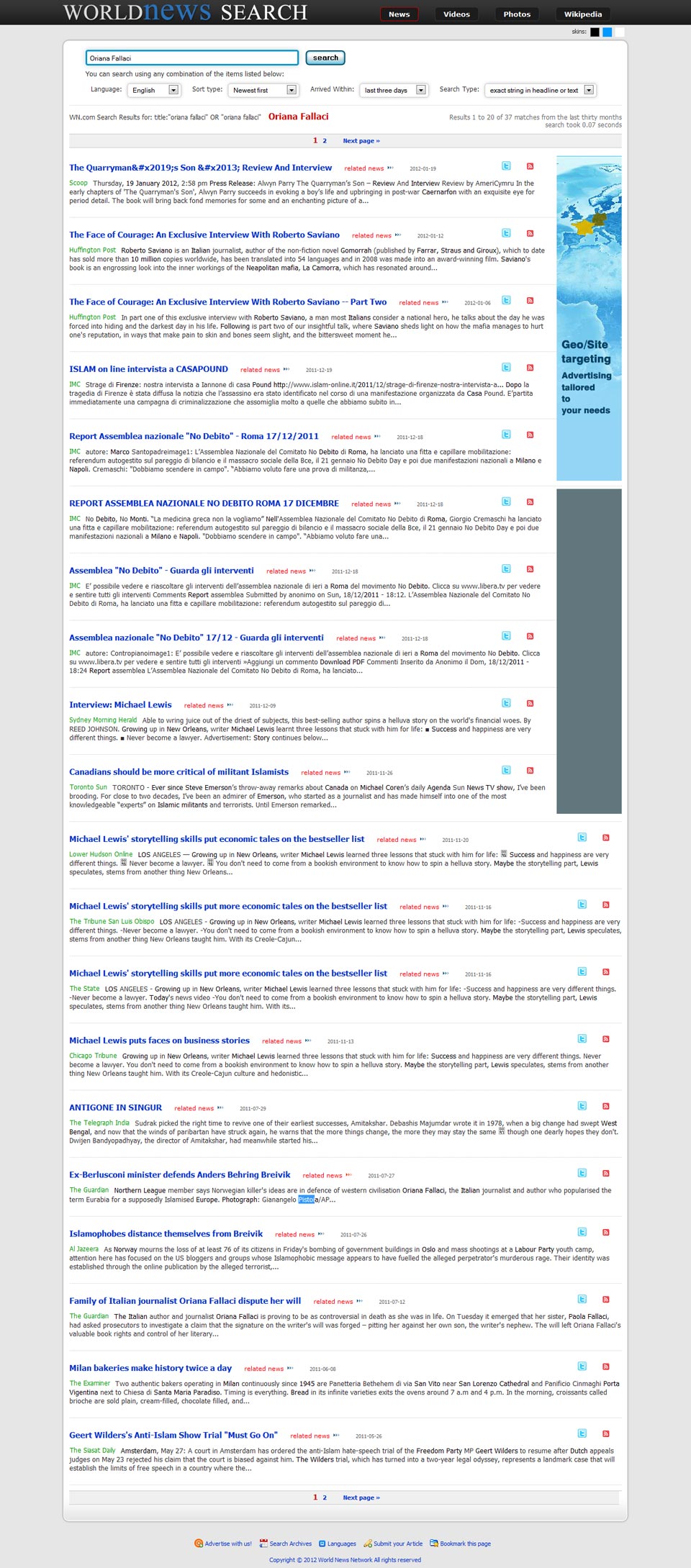Open RSS icon for Interview: Michael Lewis
The image size is (691, 1568).
[530, 703]
